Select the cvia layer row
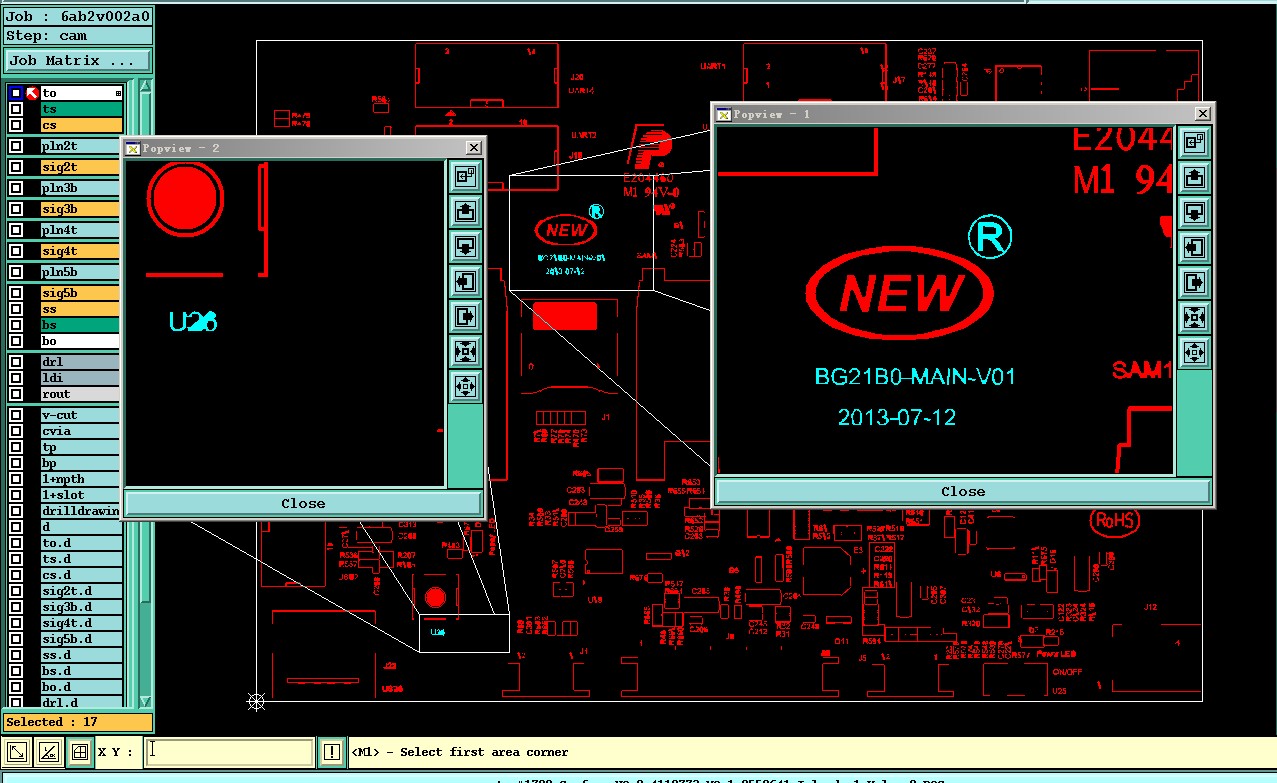1277x783 pixels. point(80,431)
